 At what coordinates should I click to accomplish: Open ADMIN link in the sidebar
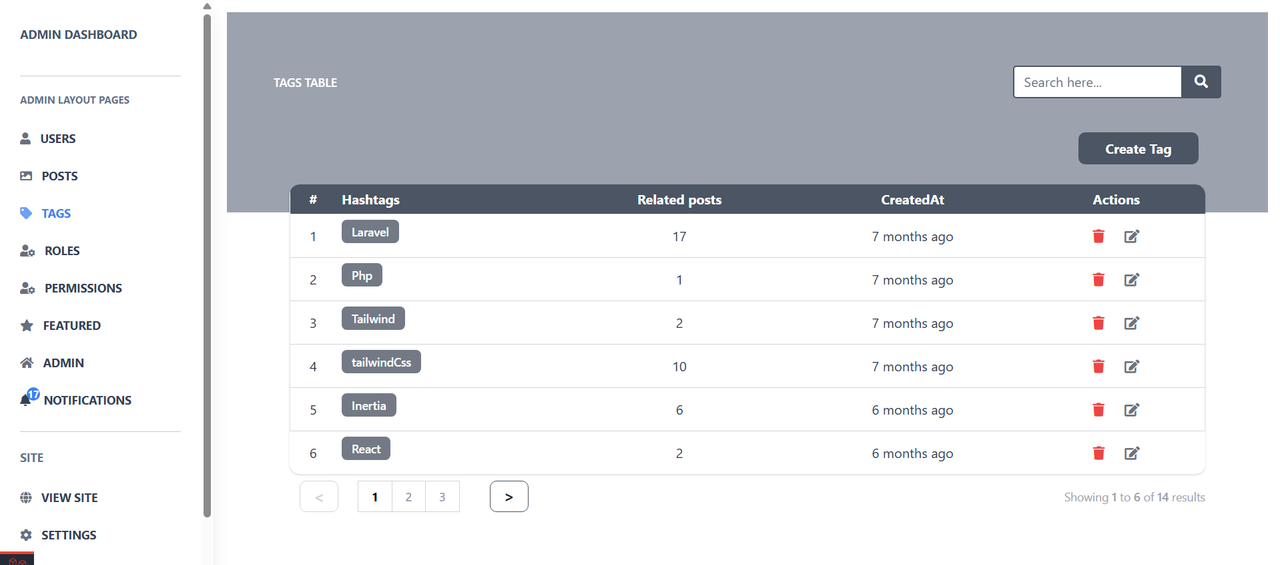(x=63, y=363)
